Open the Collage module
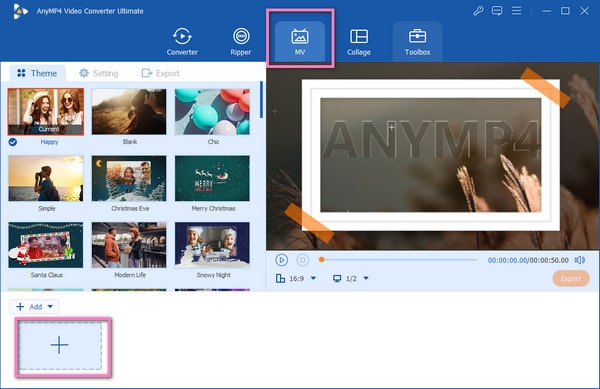 359,41
